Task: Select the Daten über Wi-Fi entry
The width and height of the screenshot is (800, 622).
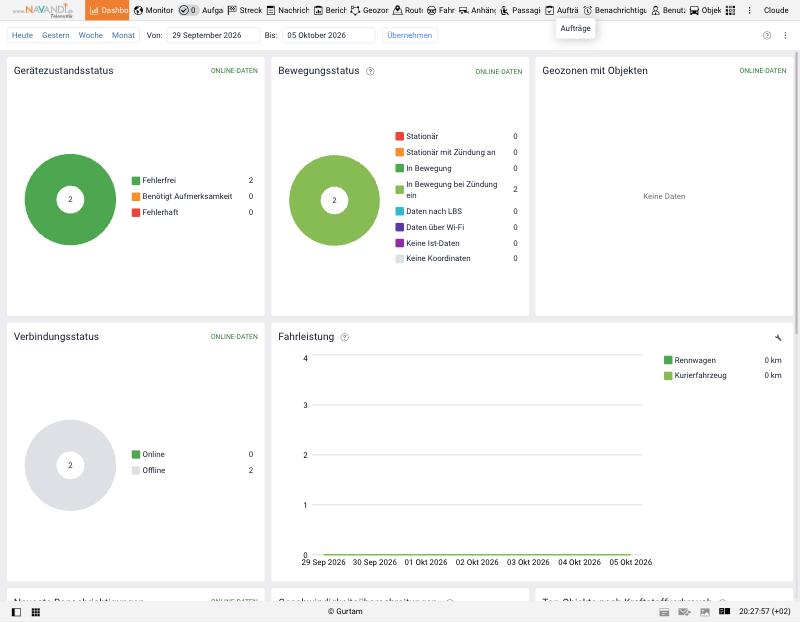Action: click(x=457, y=227)
